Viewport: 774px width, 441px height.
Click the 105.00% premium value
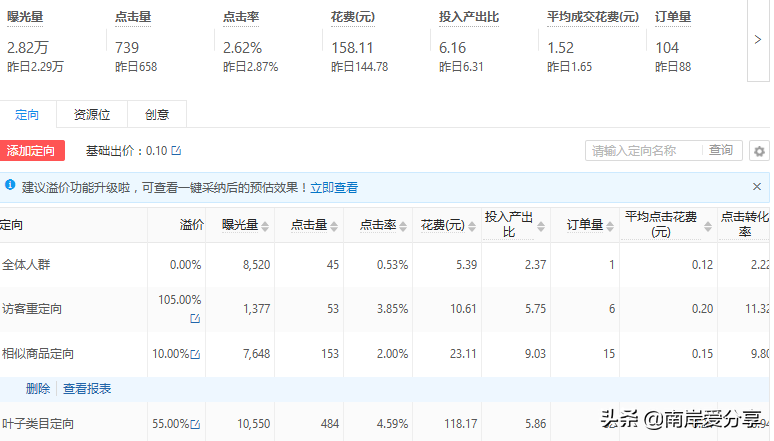coord(180,300)
